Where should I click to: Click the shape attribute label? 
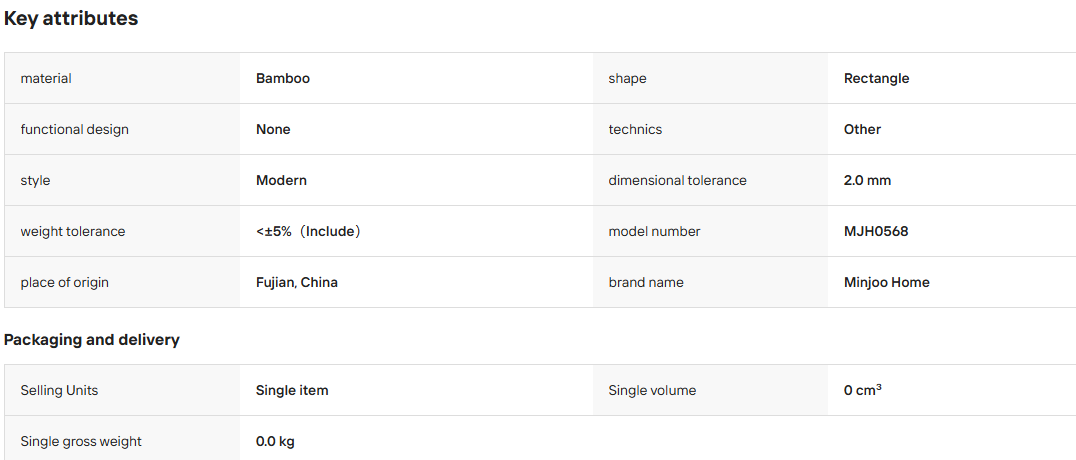tap(627, 78)
